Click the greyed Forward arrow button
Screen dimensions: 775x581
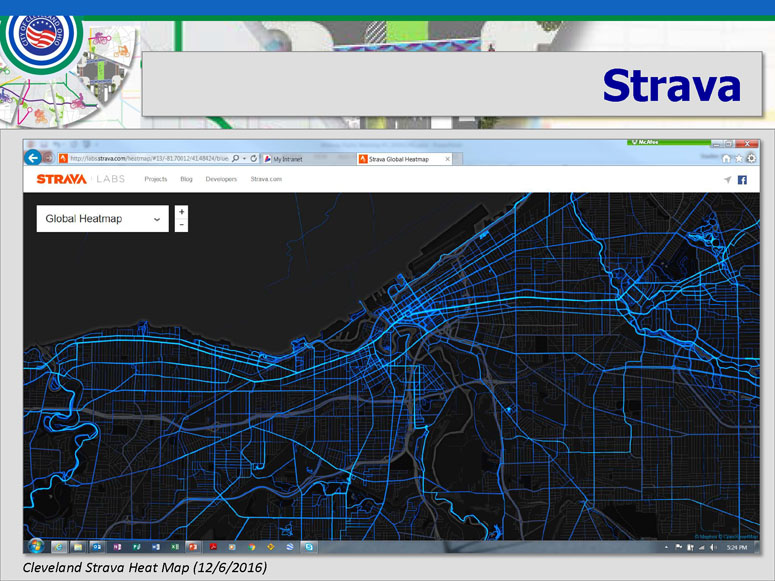pos(48,158)
